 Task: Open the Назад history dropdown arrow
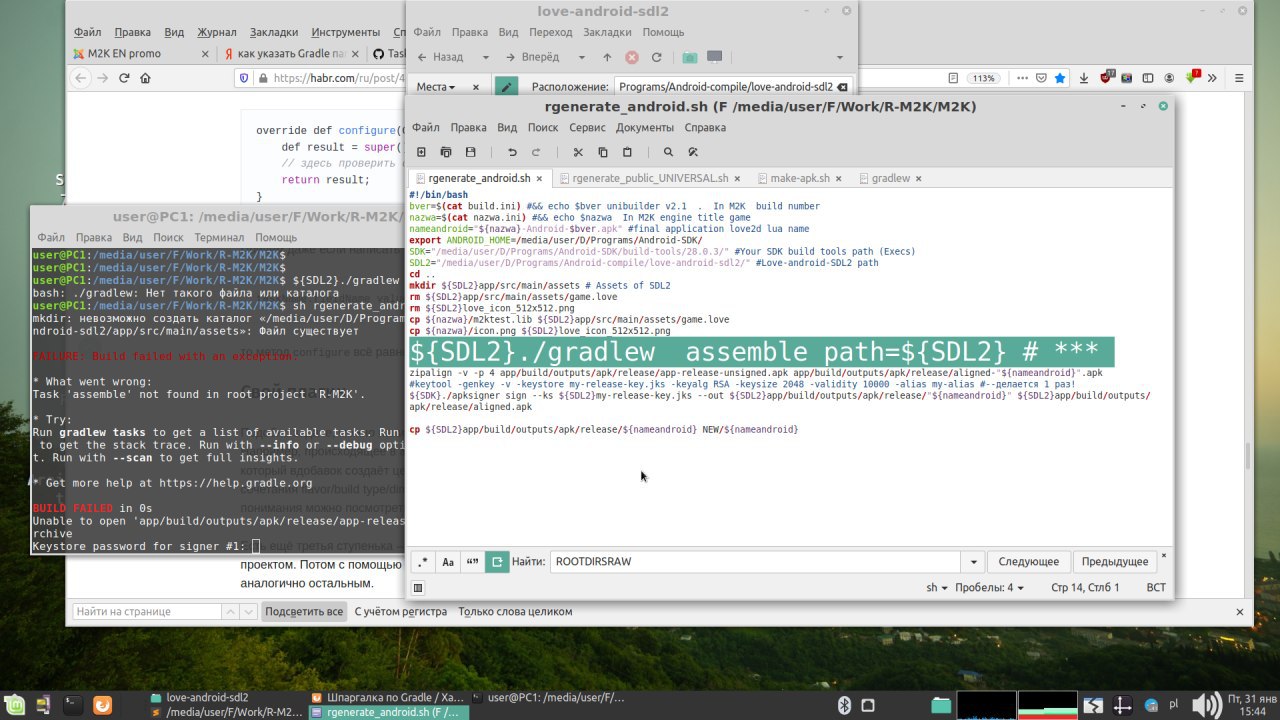tap(486, 57)
